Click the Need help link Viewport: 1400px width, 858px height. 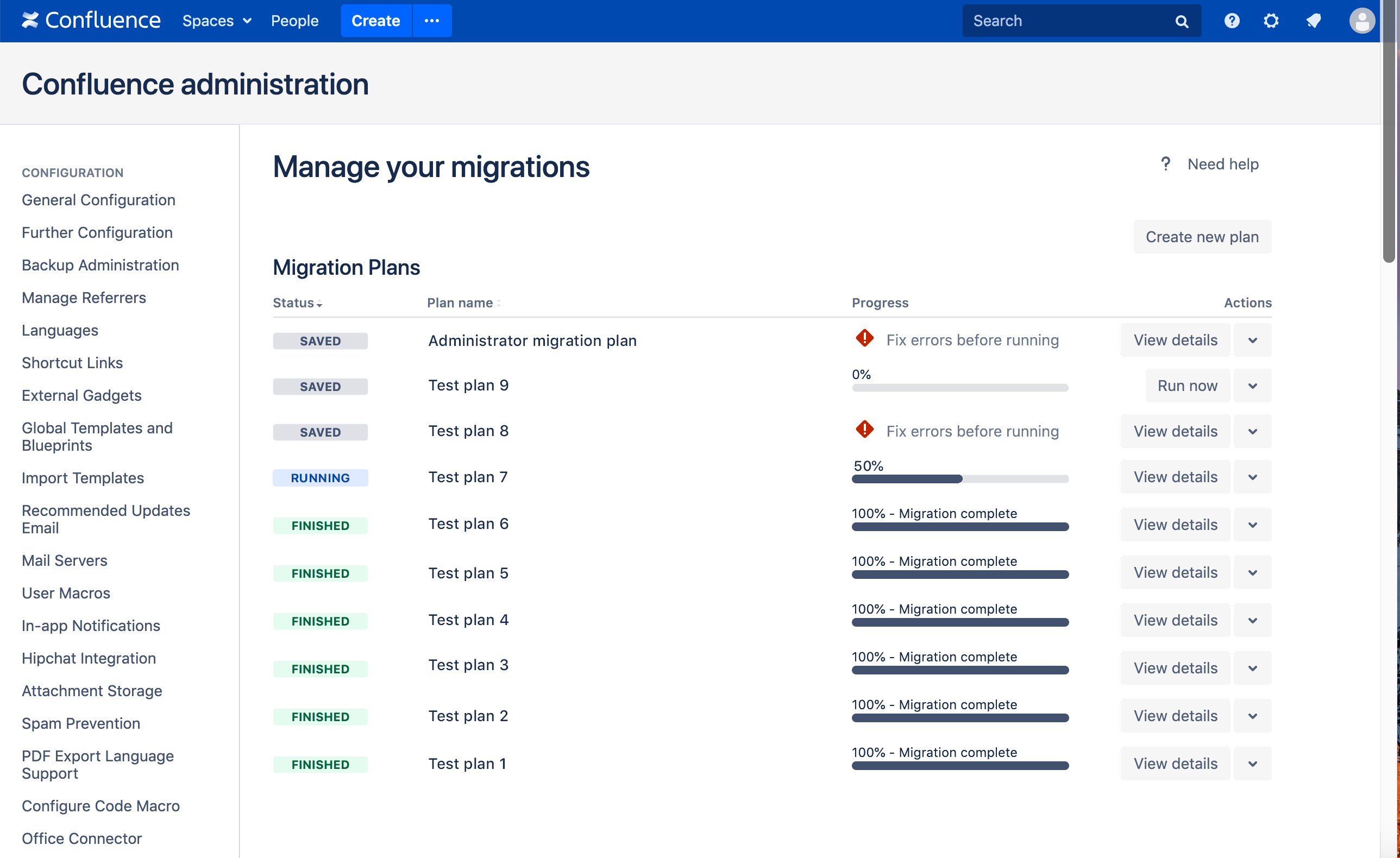coord(1223,164)
